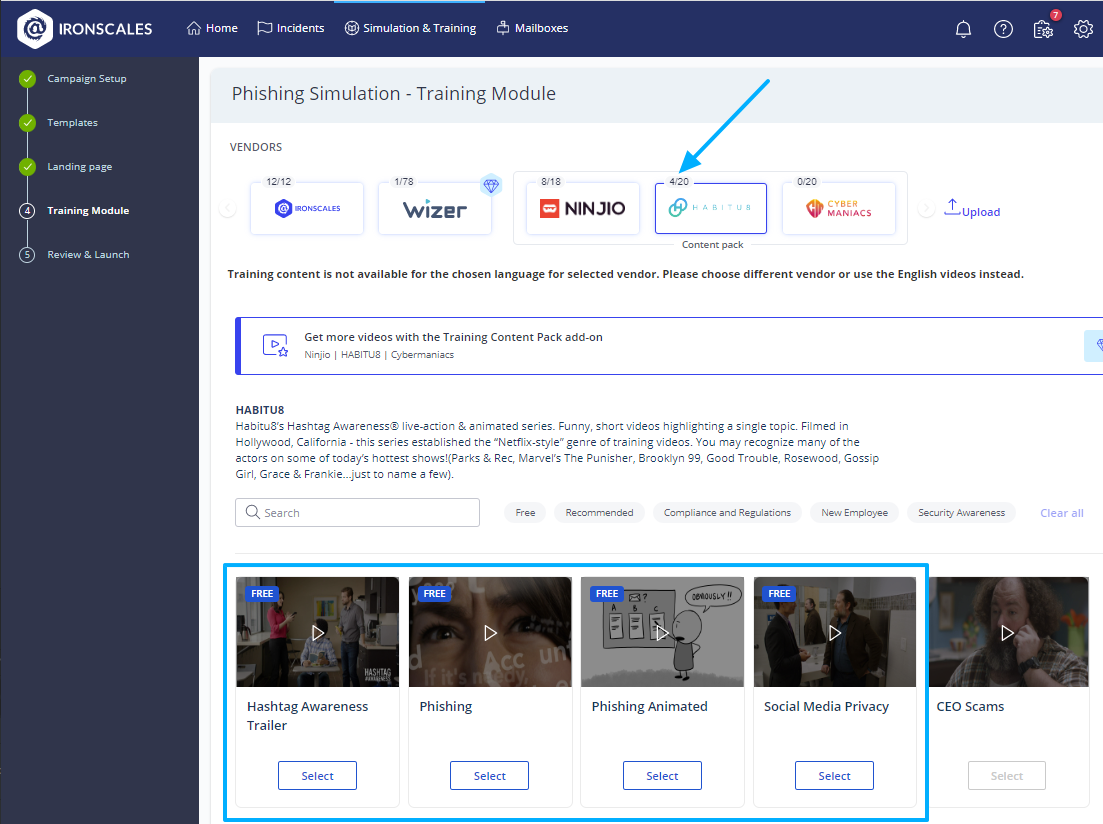Open the Settings gear icon
The image size is (1103, 824).
1084,29
